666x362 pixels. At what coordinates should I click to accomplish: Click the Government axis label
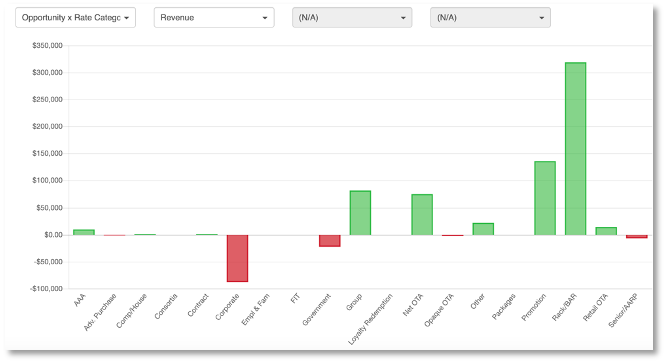click(316, 310)
